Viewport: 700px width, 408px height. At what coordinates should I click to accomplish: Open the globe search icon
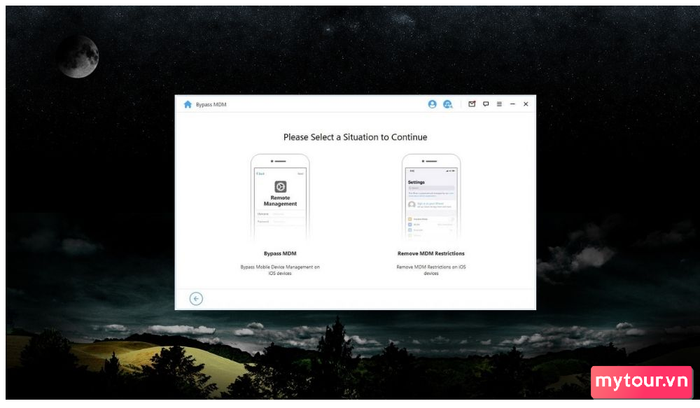(x=447, y=104)
